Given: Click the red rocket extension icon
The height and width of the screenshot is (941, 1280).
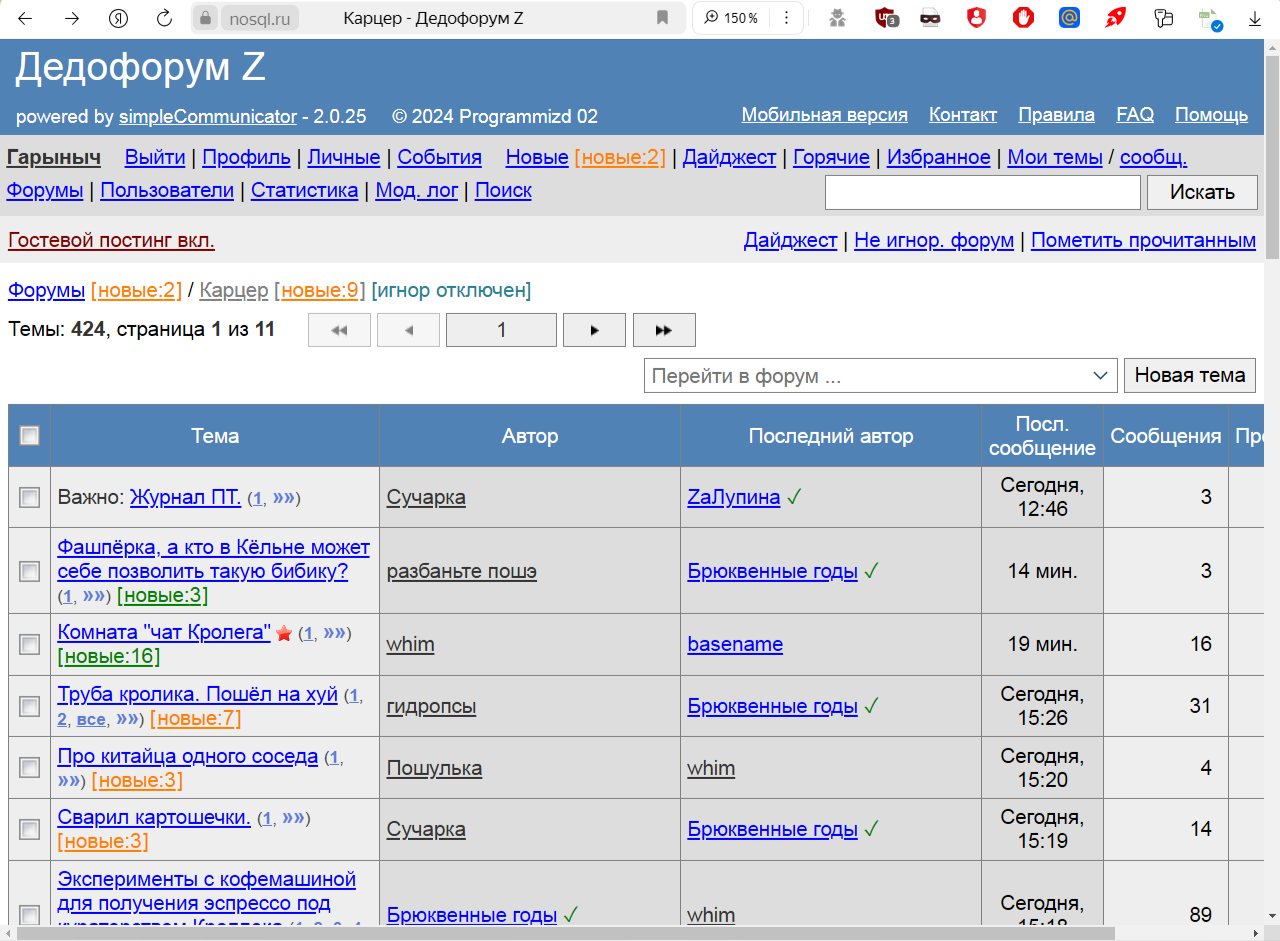Looking at the screenshot, I should (x=1116, y=18).
